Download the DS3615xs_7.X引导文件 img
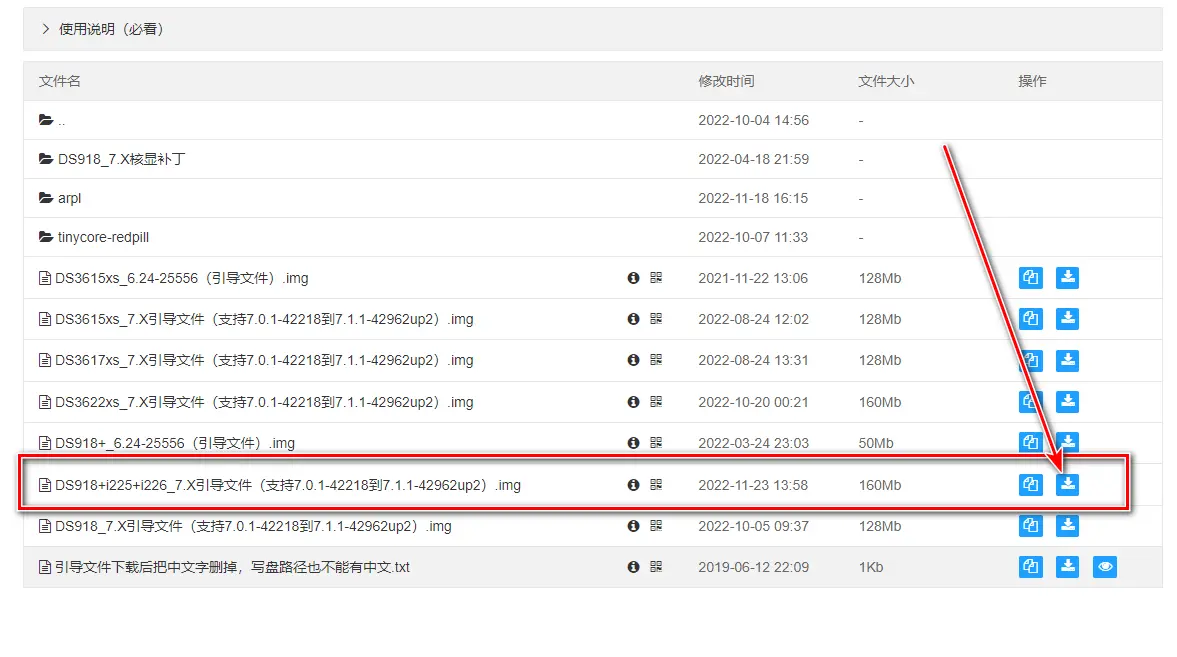 (1067, 319)
